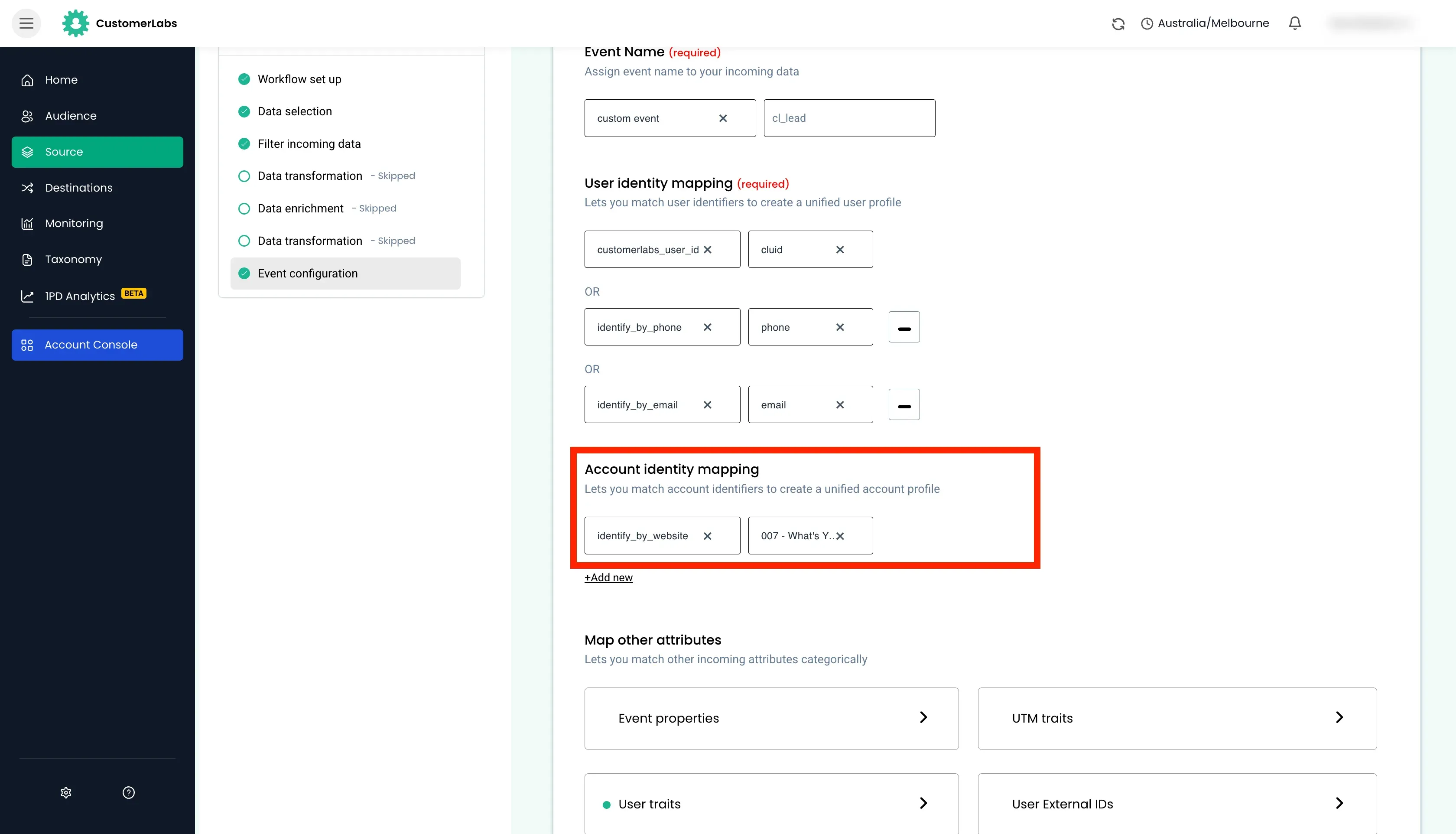Expand User External IDs card

[x=1177, y=804]
